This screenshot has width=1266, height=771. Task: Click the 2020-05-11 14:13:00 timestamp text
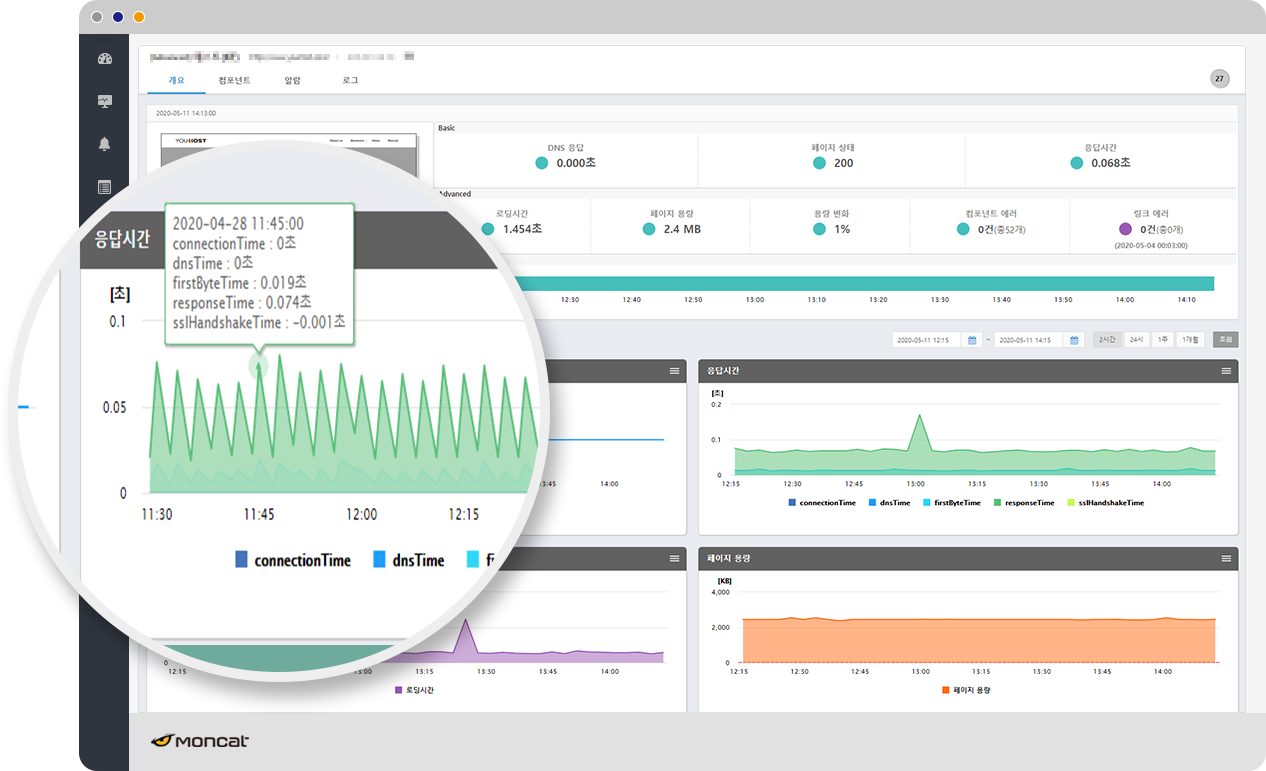tap(186, 113)
